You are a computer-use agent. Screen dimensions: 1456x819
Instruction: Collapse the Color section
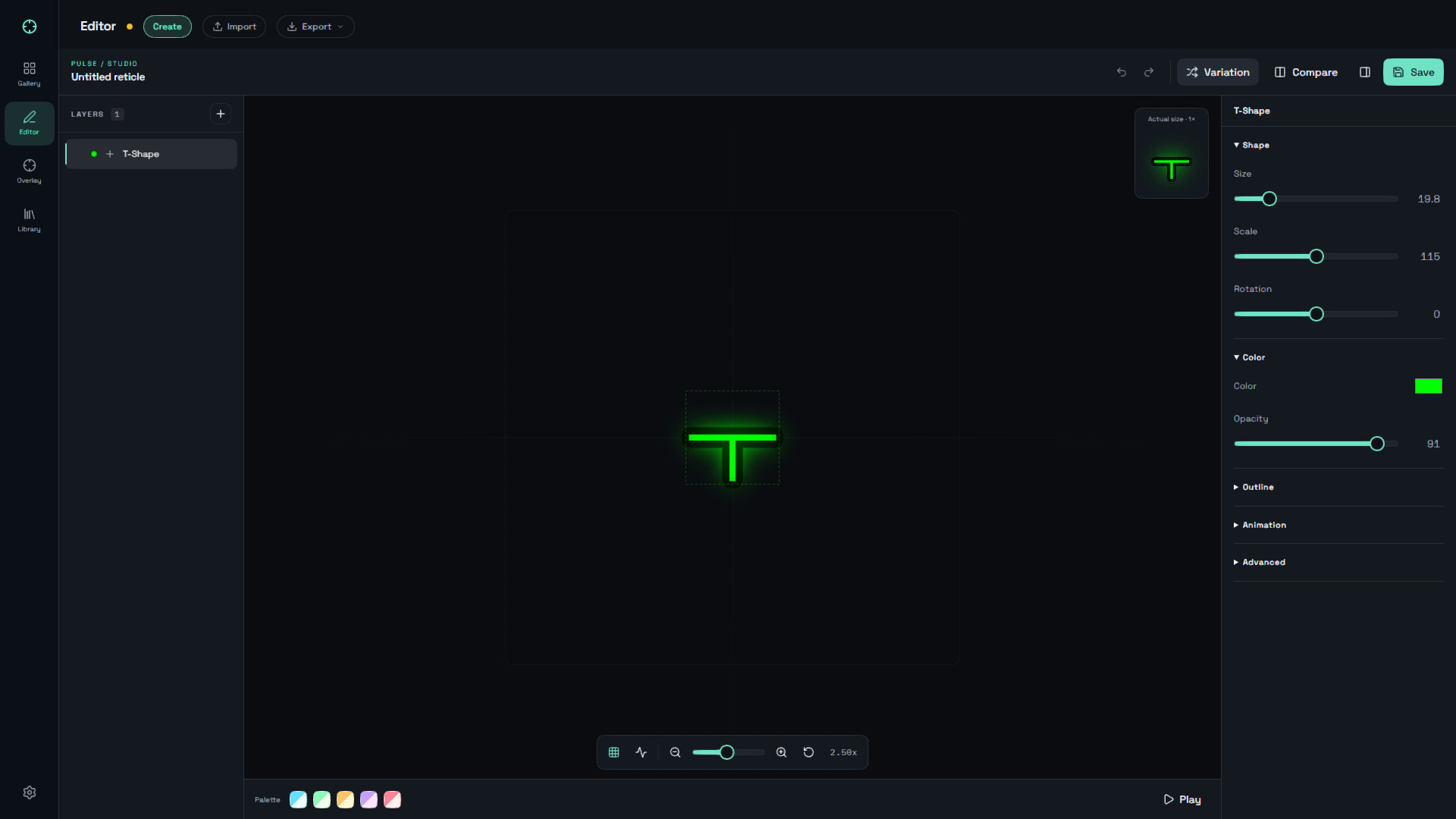pos(1250,357)
